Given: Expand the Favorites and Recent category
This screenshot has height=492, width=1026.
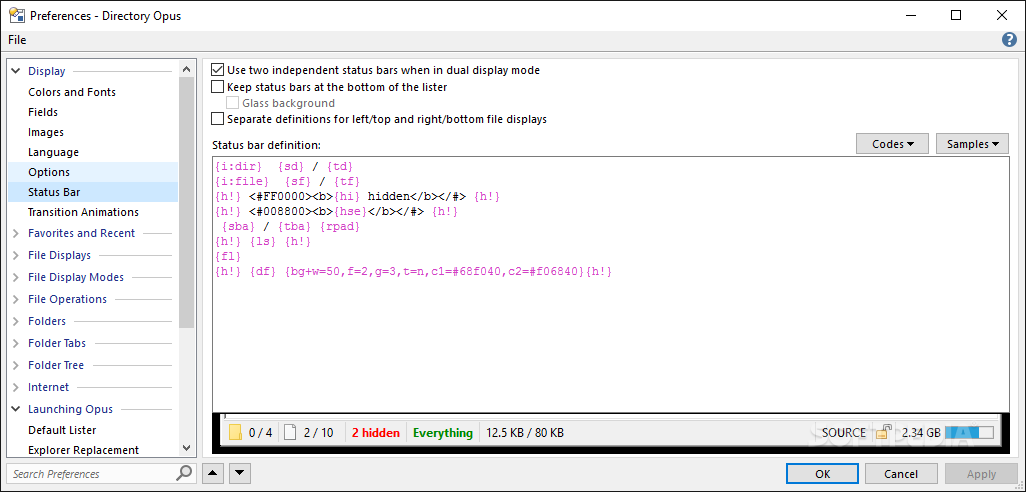Looking at the screenshot, I should coord(16,233).
